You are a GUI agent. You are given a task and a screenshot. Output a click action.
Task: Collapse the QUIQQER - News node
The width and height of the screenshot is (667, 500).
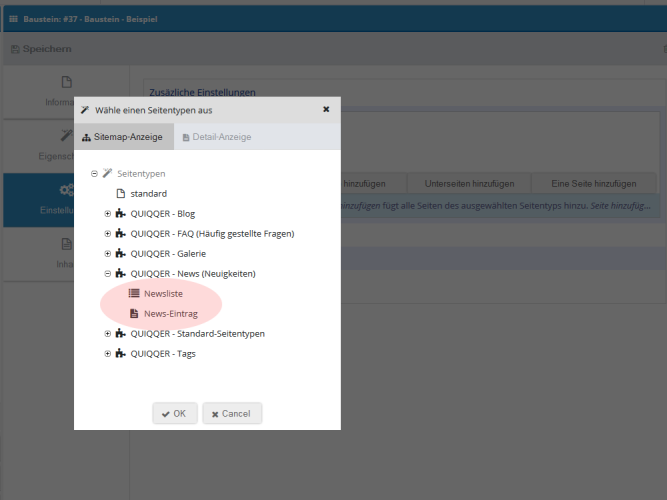point(108,274)
